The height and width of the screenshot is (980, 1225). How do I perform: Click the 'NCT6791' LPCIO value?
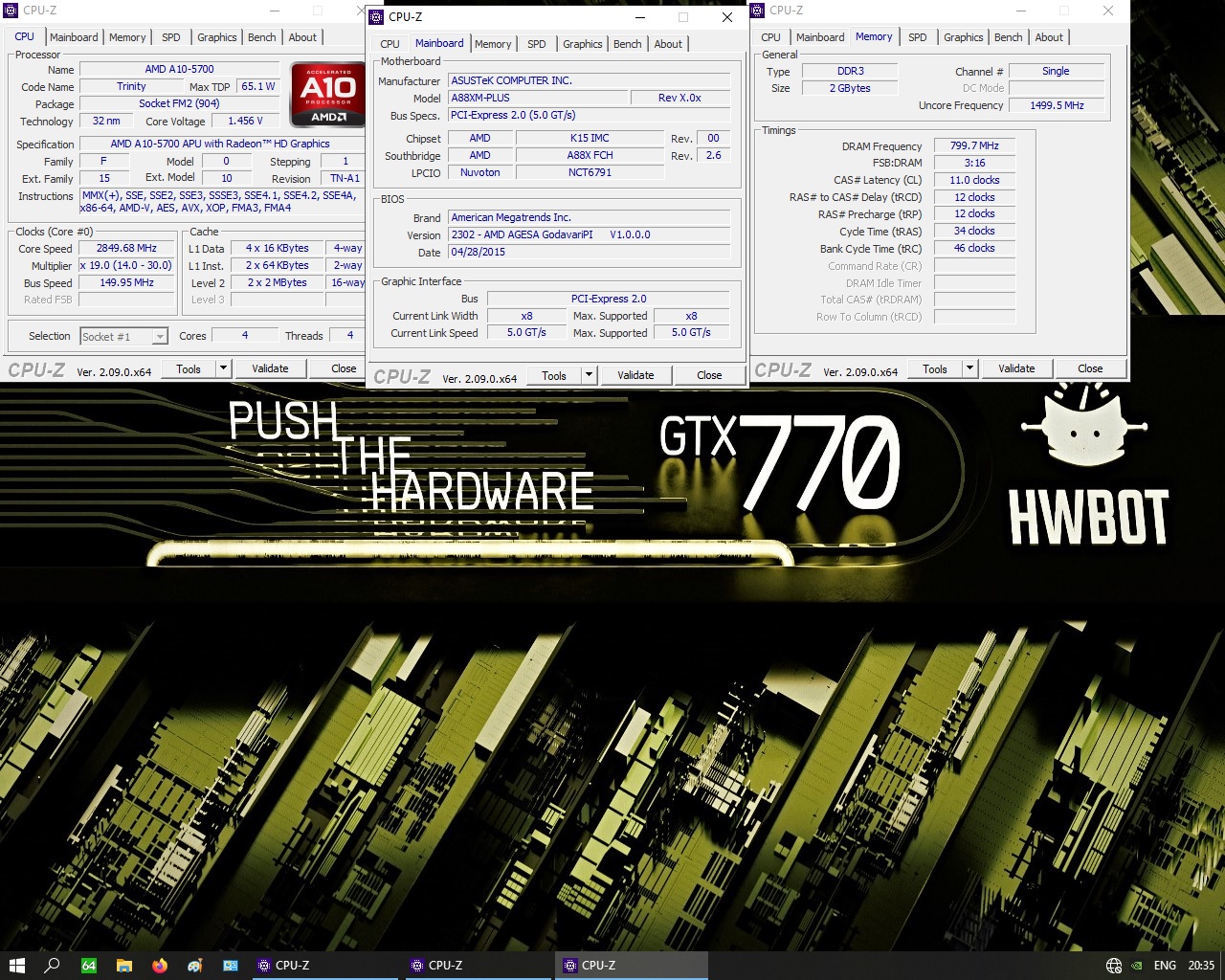pos(590,172)
